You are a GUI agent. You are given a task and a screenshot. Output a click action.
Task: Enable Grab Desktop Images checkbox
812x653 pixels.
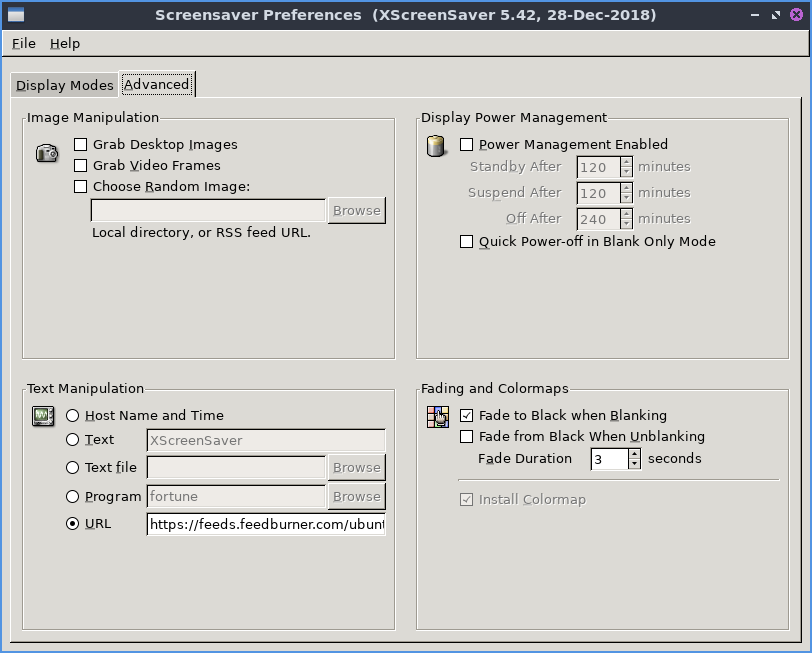(81, 145)
